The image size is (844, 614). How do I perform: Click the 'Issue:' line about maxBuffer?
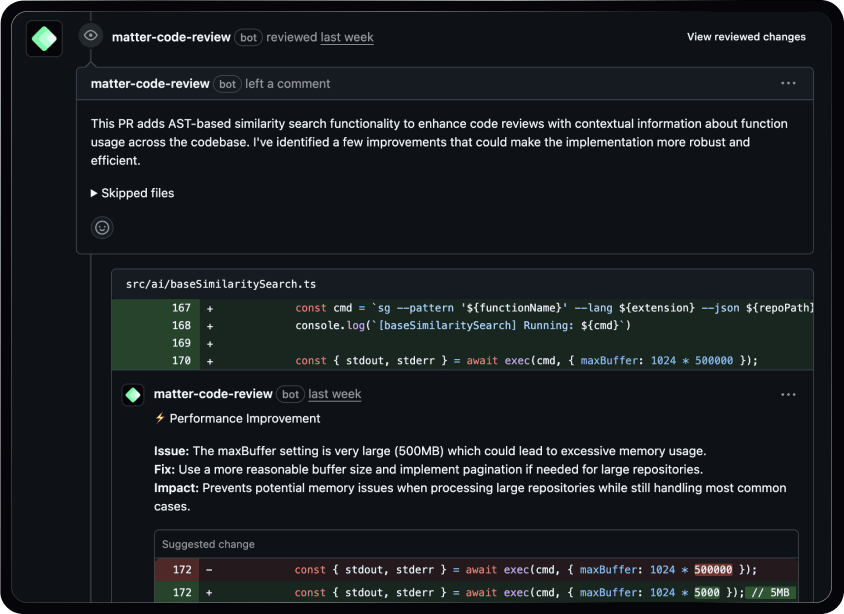(x=430, y=451)
